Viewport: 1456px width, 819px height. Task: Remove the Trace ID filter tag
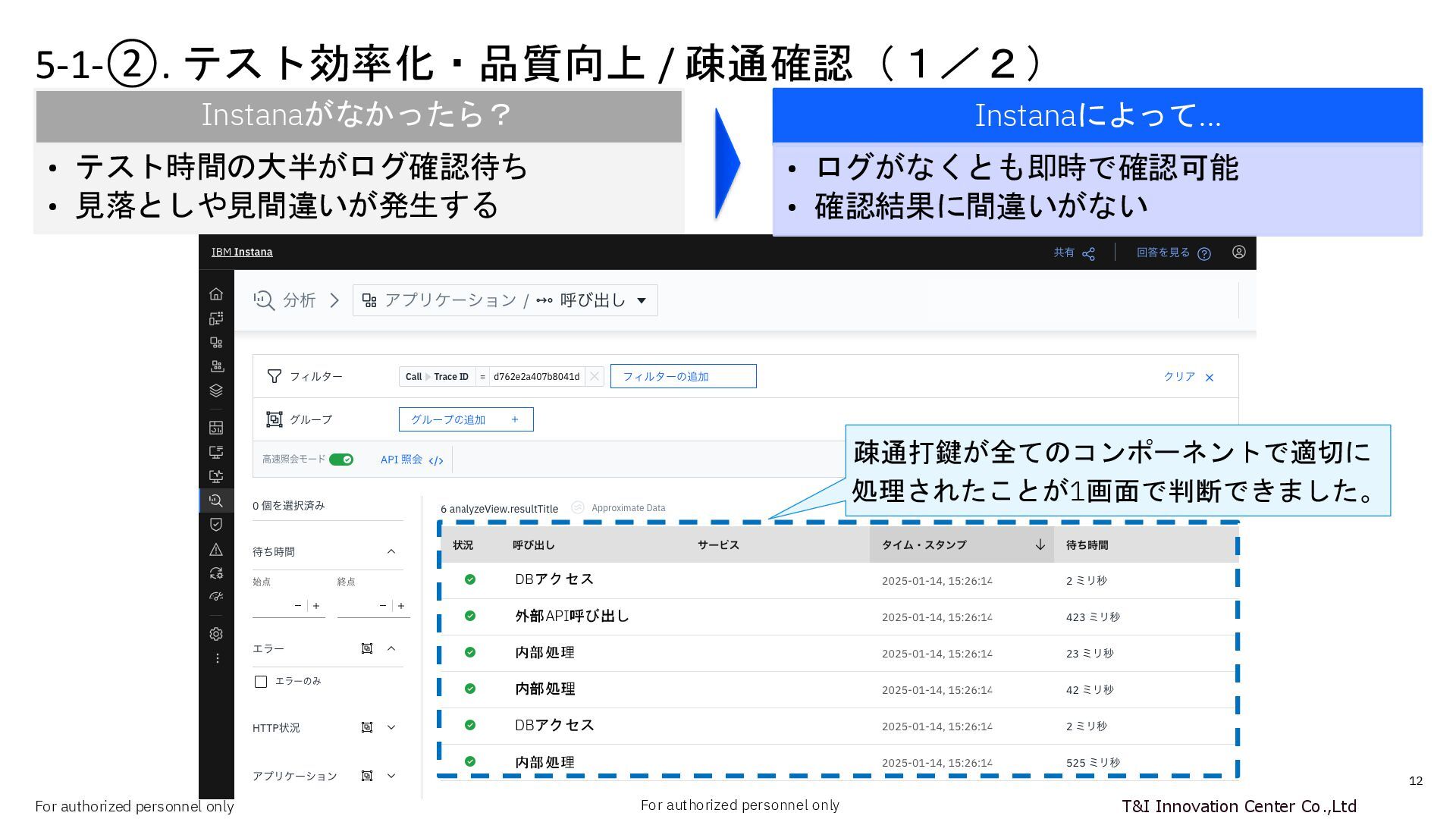click(x=595, y=376)
